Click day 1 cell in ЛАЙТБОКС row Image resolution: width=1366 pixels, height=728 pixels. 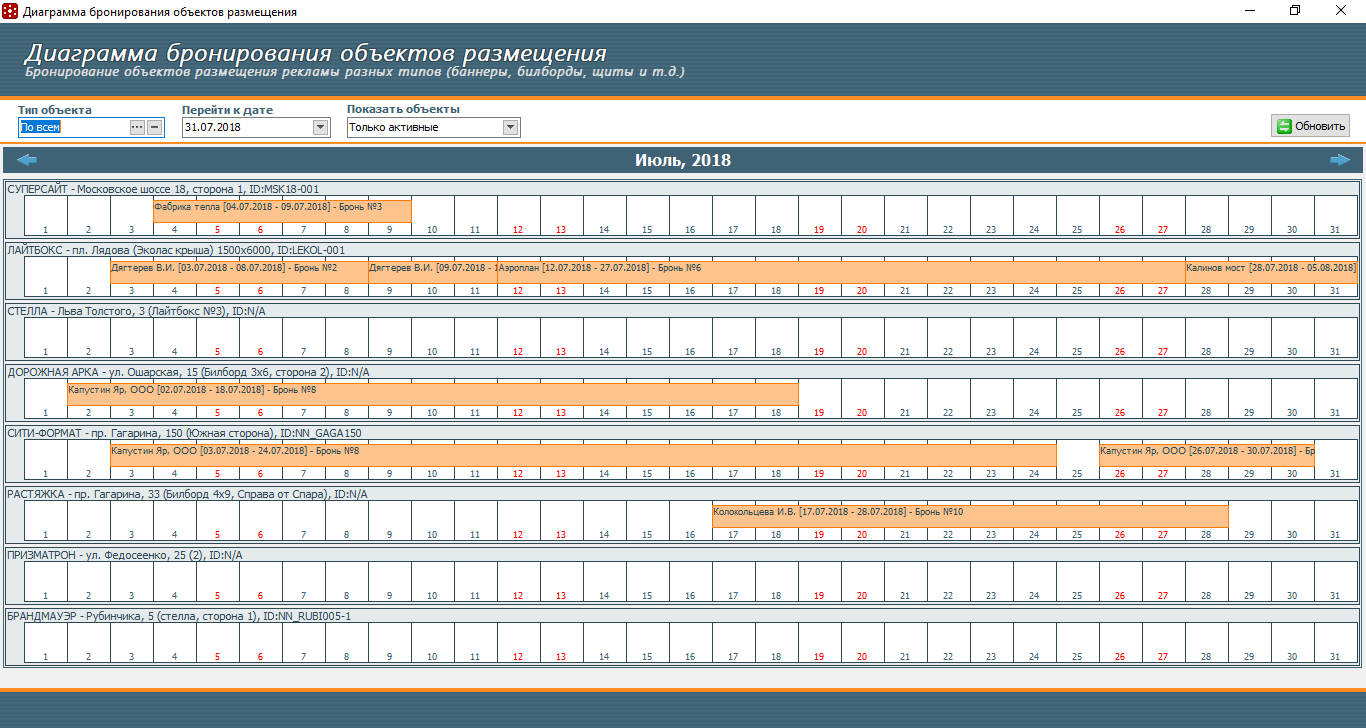click(45, 277)
